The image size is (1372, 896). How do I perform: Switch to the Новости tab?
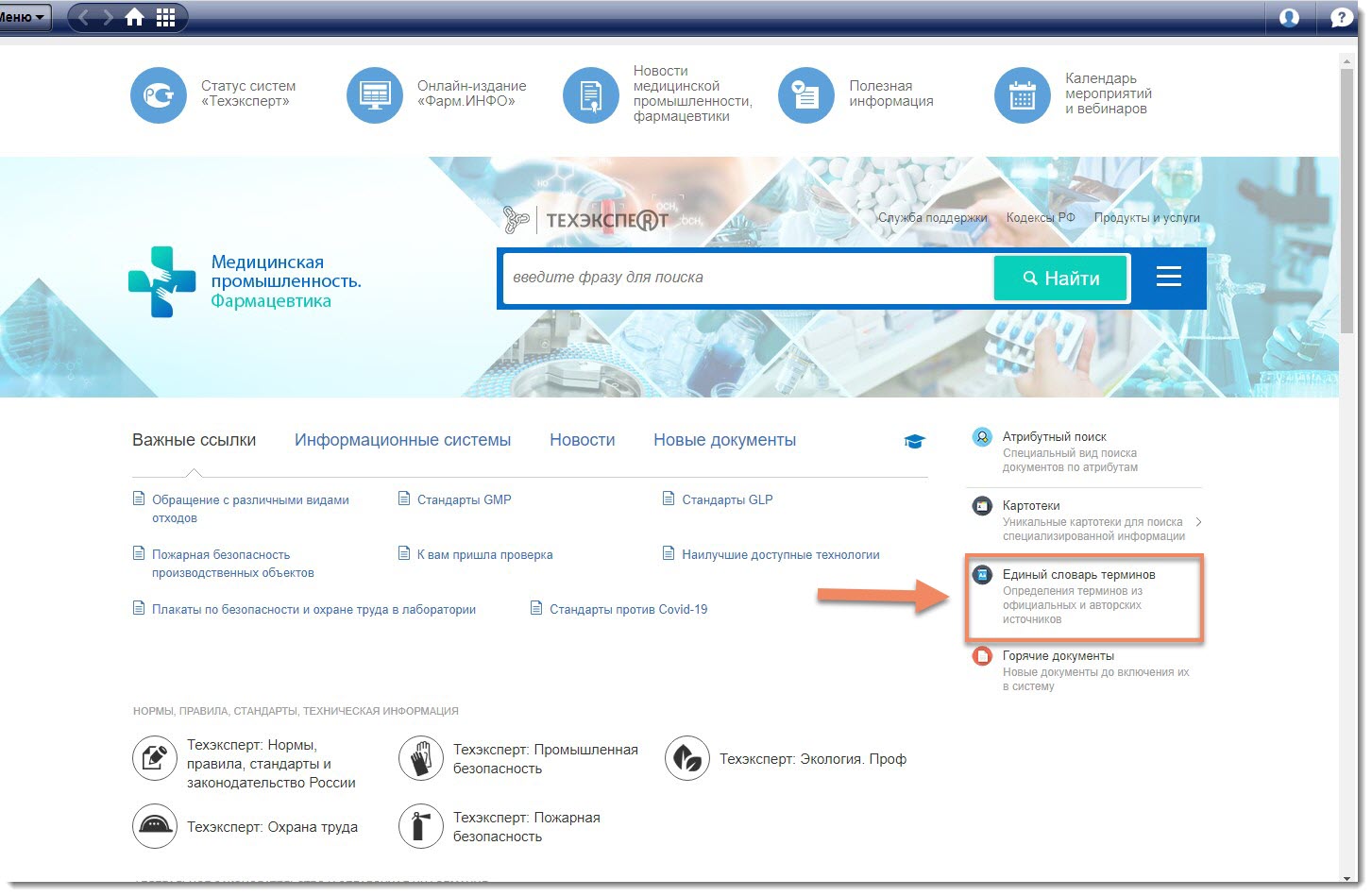[582, 440]
